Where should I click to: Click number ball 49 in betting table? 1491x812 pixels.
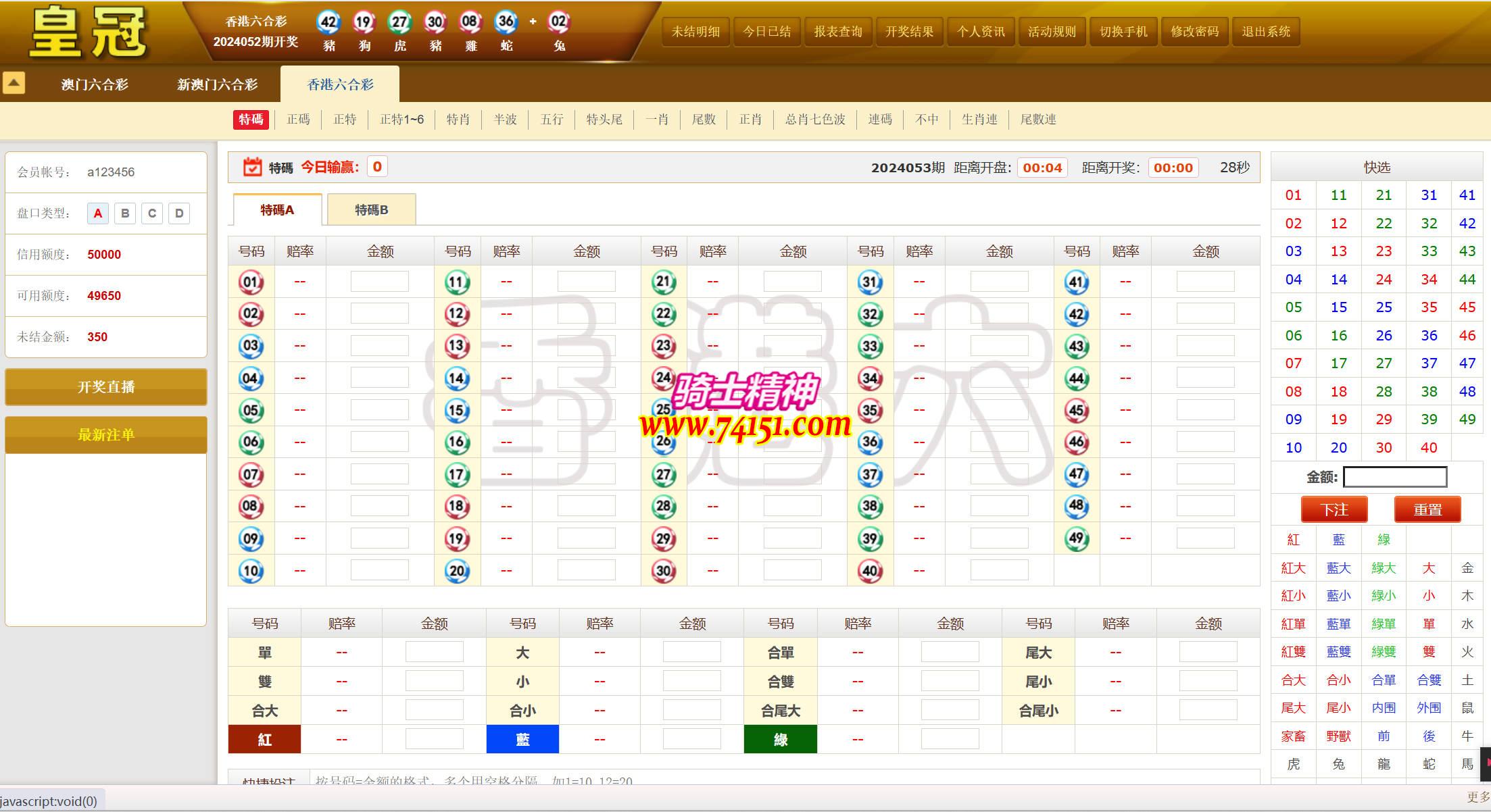(1076, 538)
